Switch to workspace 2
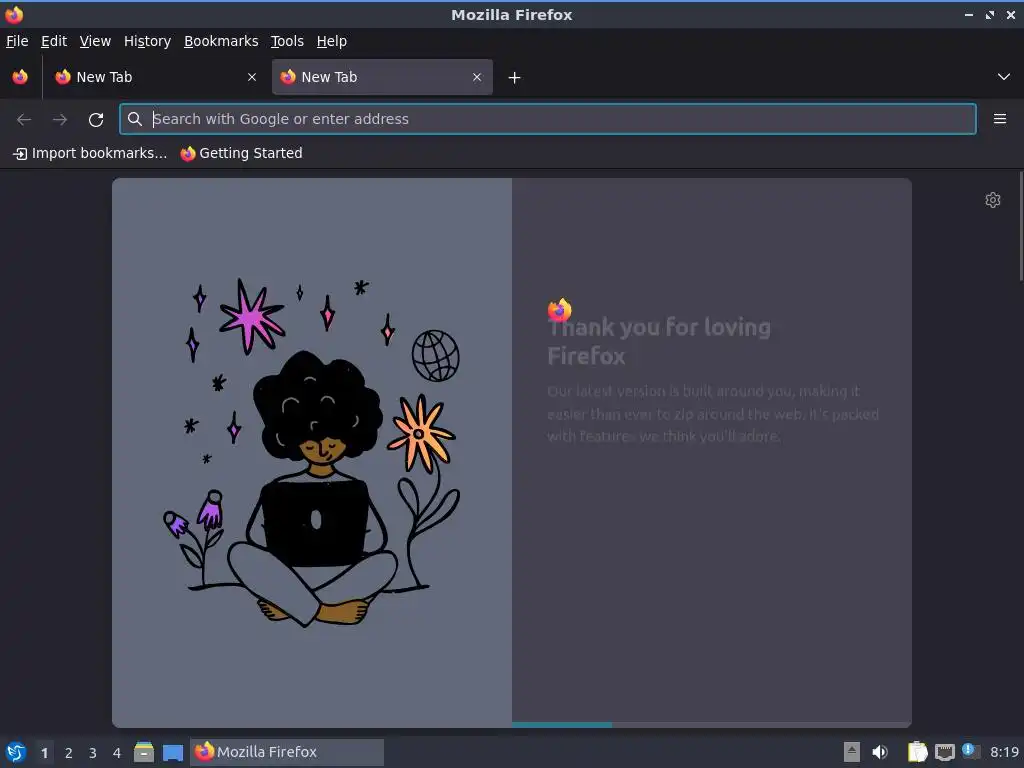The image size is (1024, 768). pos(69,753)
